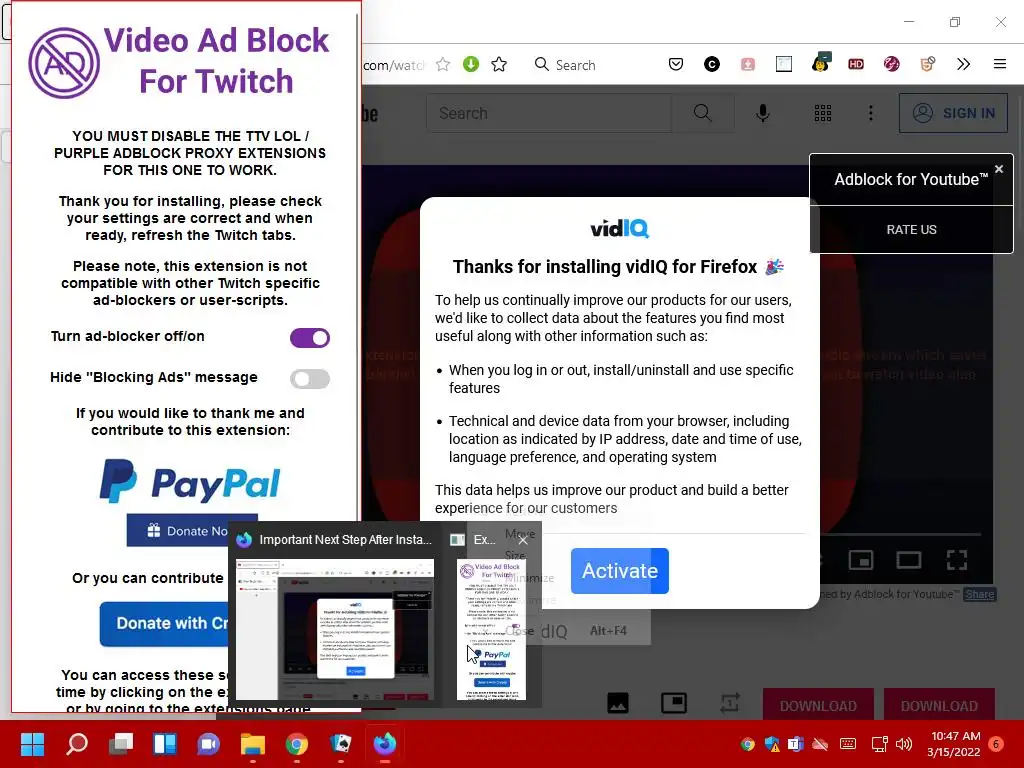Click the Windows Security tray icon
The width and height of the screenshot is (1024, 768).
(772, 744)
